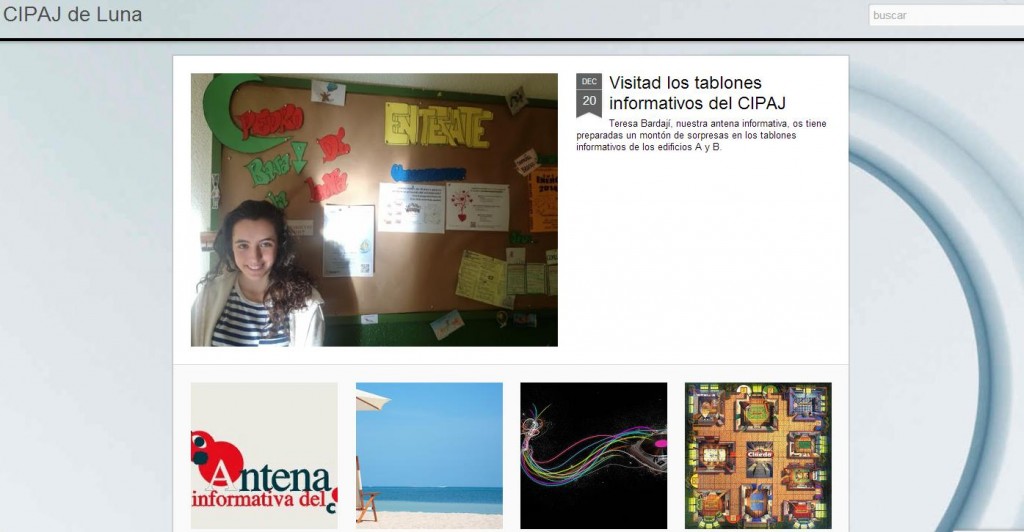This screenshot has width=1024, height=532.
Task: Click the DEC 20 date ribbon
Action: click(589, 94)
